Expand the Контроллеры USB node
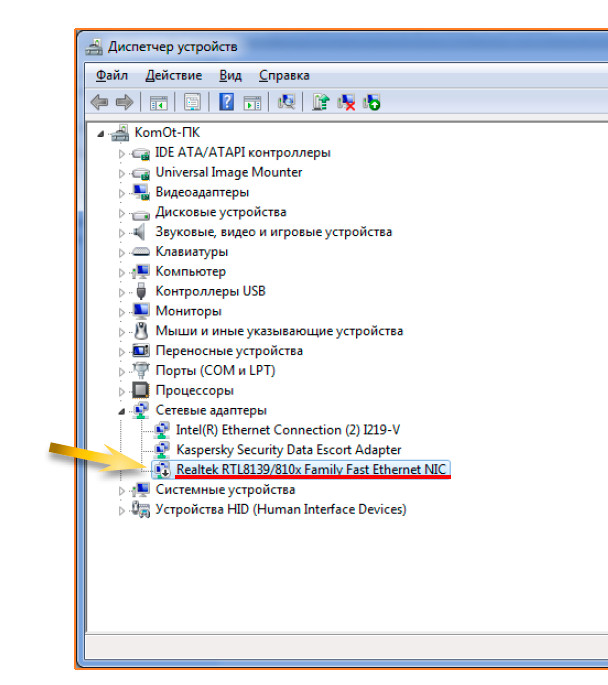 (x=122, y=292)
